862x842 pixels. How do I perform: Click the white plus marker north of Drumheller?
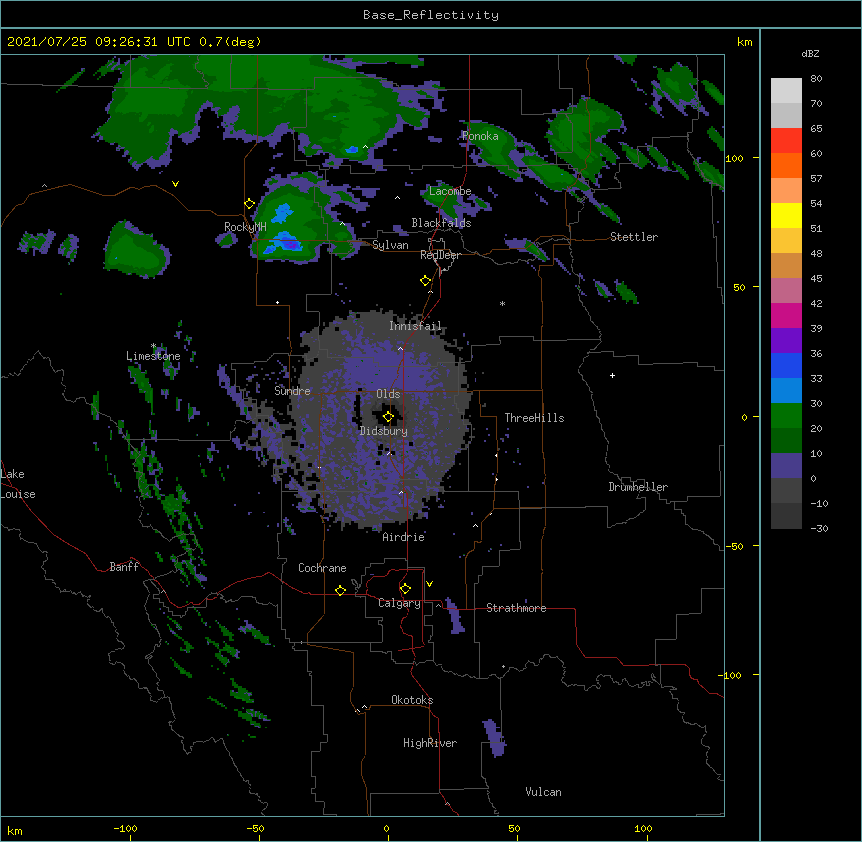pyautogui.click(x=612, y=375)
